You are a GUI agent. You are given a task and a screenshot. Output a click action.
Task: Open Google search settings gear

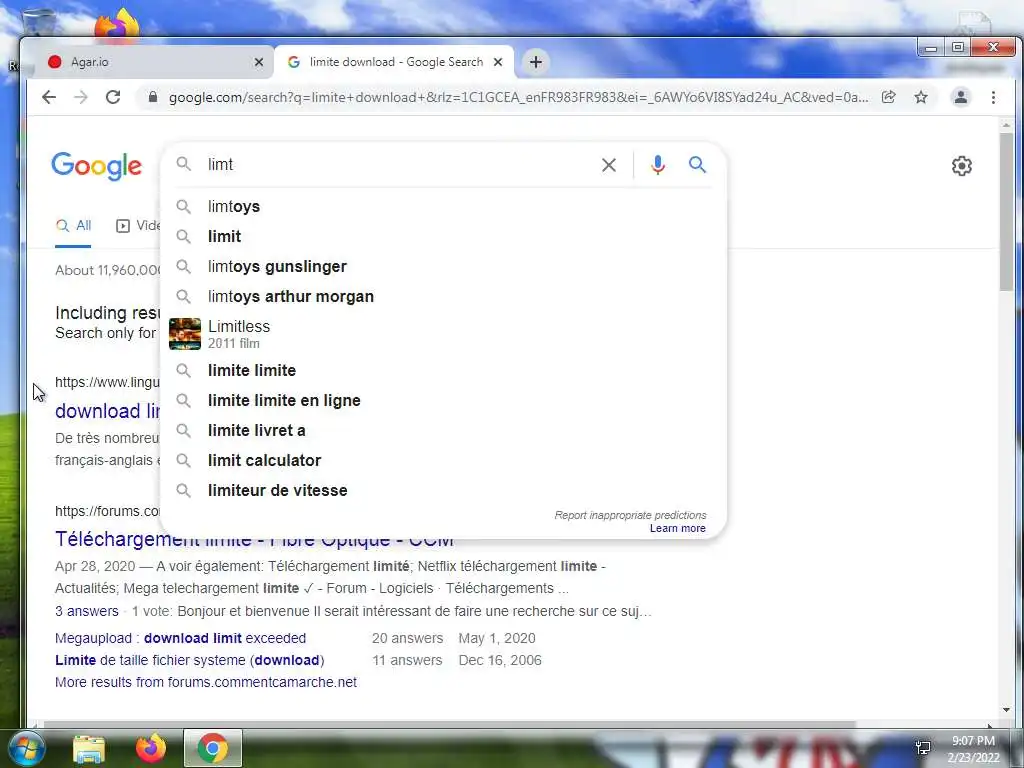tap(961, 166)
